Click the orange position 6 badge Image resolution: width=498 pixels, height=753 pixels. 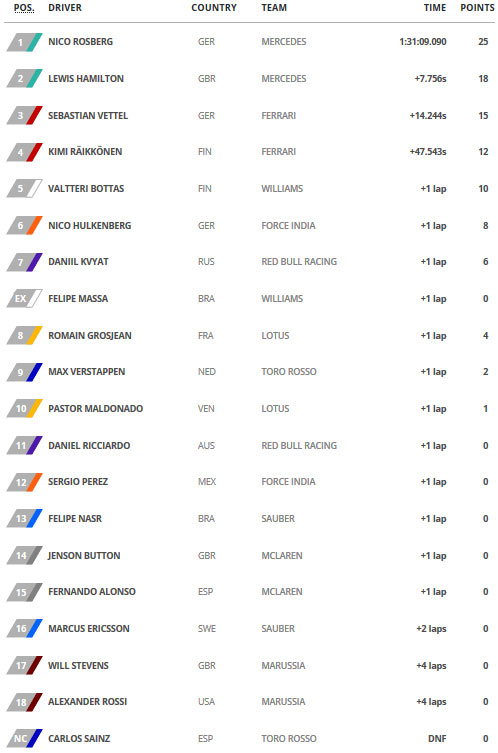pyautogui.click(x=24, y=226)
